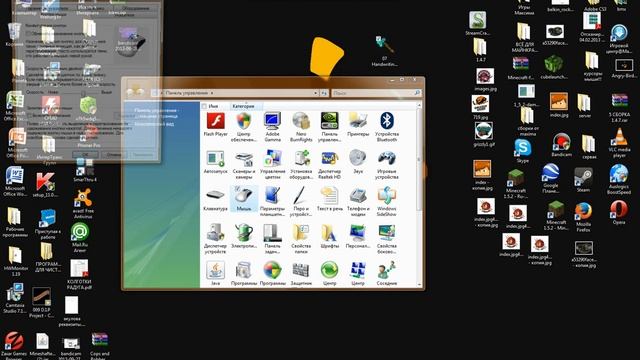This screenshot has height=360, width=640.
Task: Open the Autoplay (Автозапуск) item
Action: 215,162
